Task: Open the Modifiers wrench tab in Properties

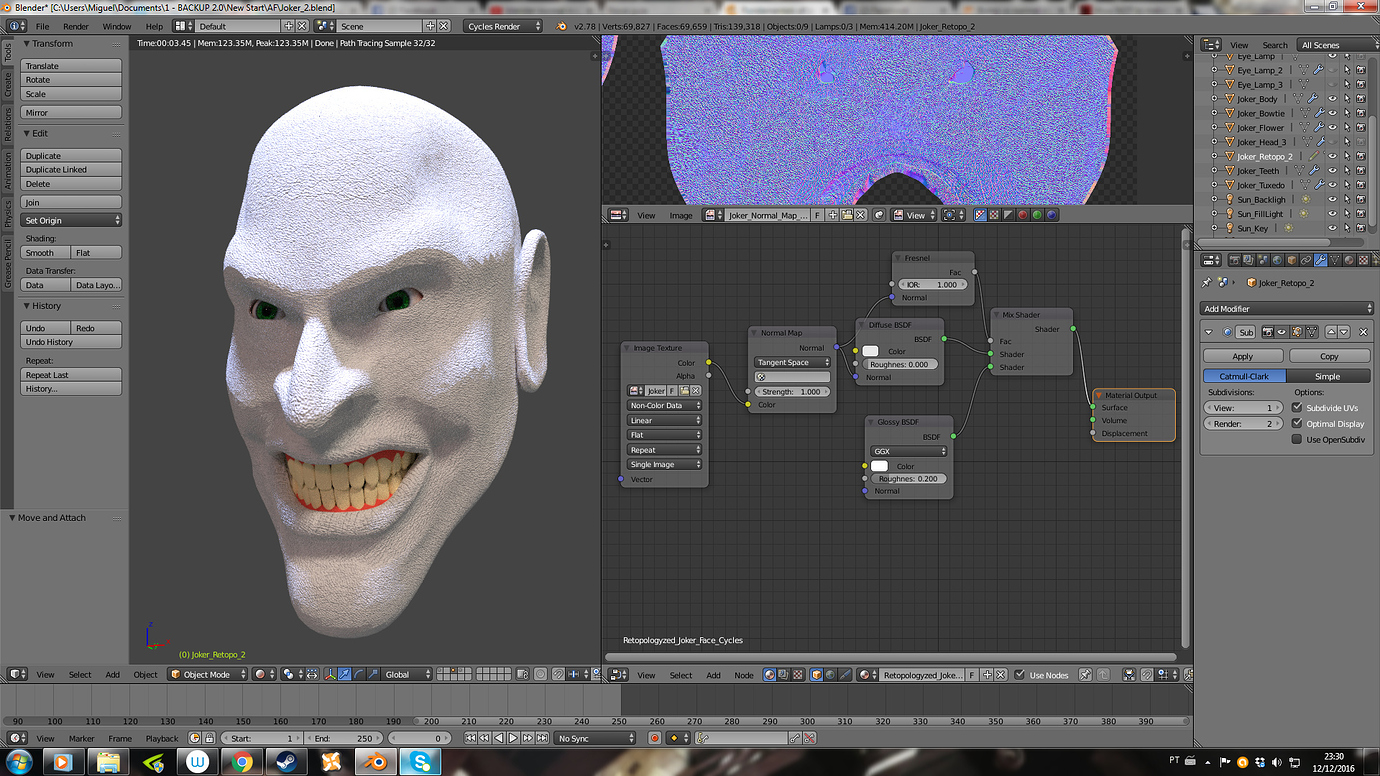Action: point(1320,261)
